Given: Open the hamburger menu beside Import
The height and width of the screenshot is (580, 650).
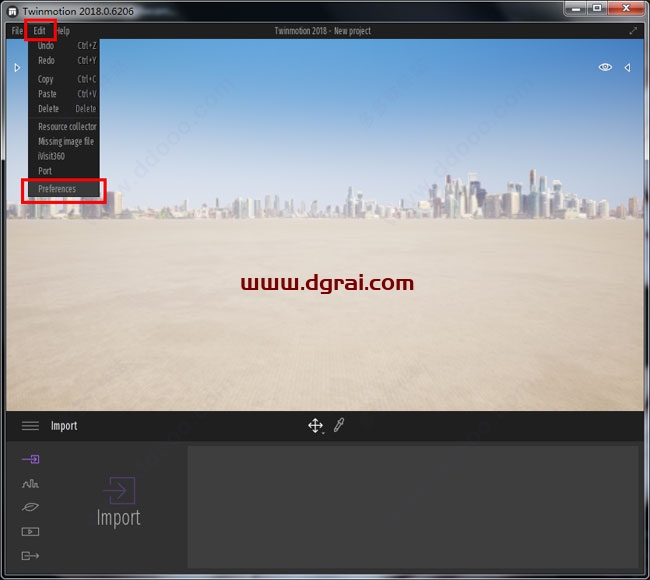Looking at the screenshot, I should (30, 426).
